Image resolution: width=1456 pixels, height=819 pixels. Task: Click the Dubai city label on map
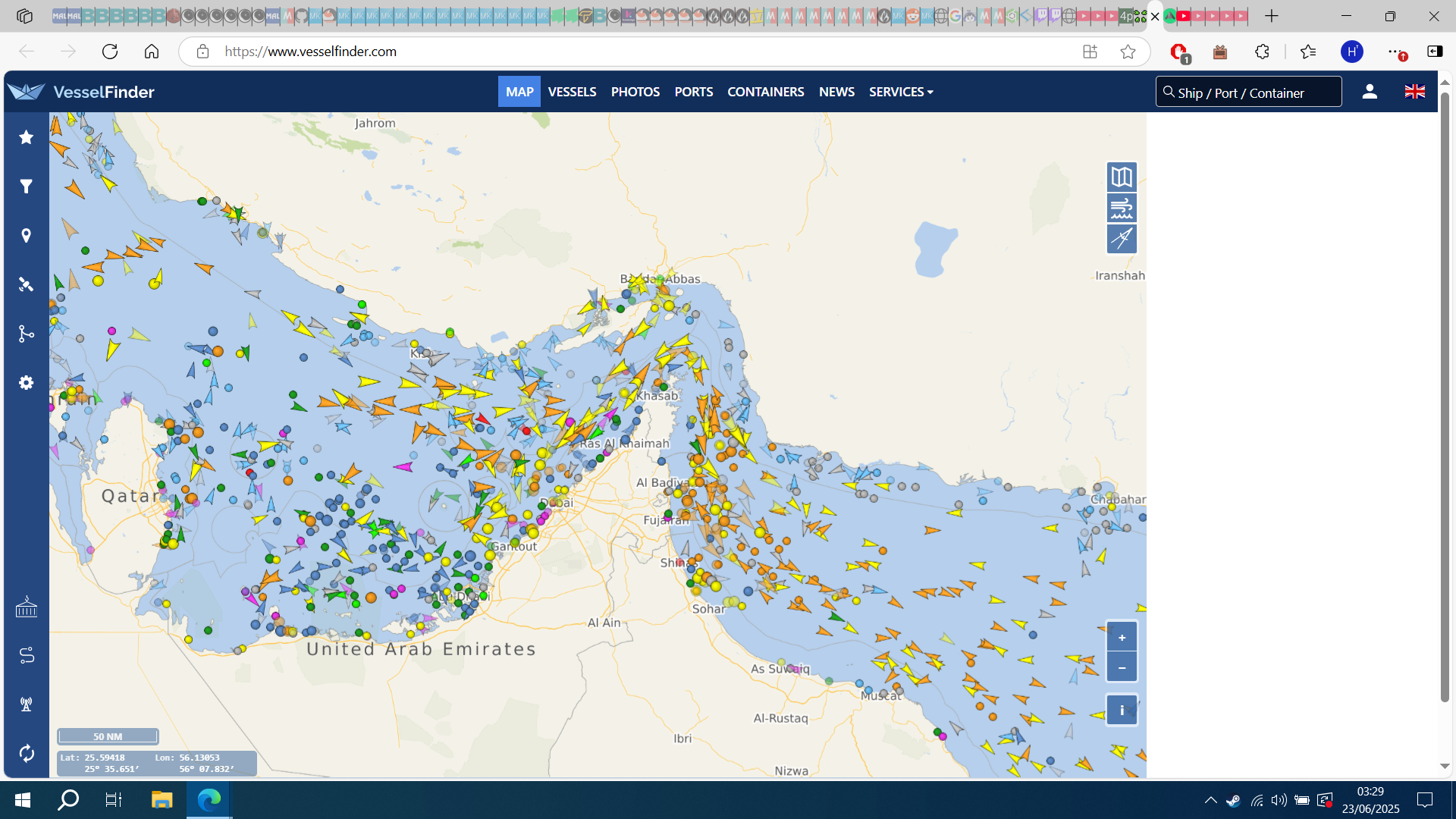pos(557,503)
